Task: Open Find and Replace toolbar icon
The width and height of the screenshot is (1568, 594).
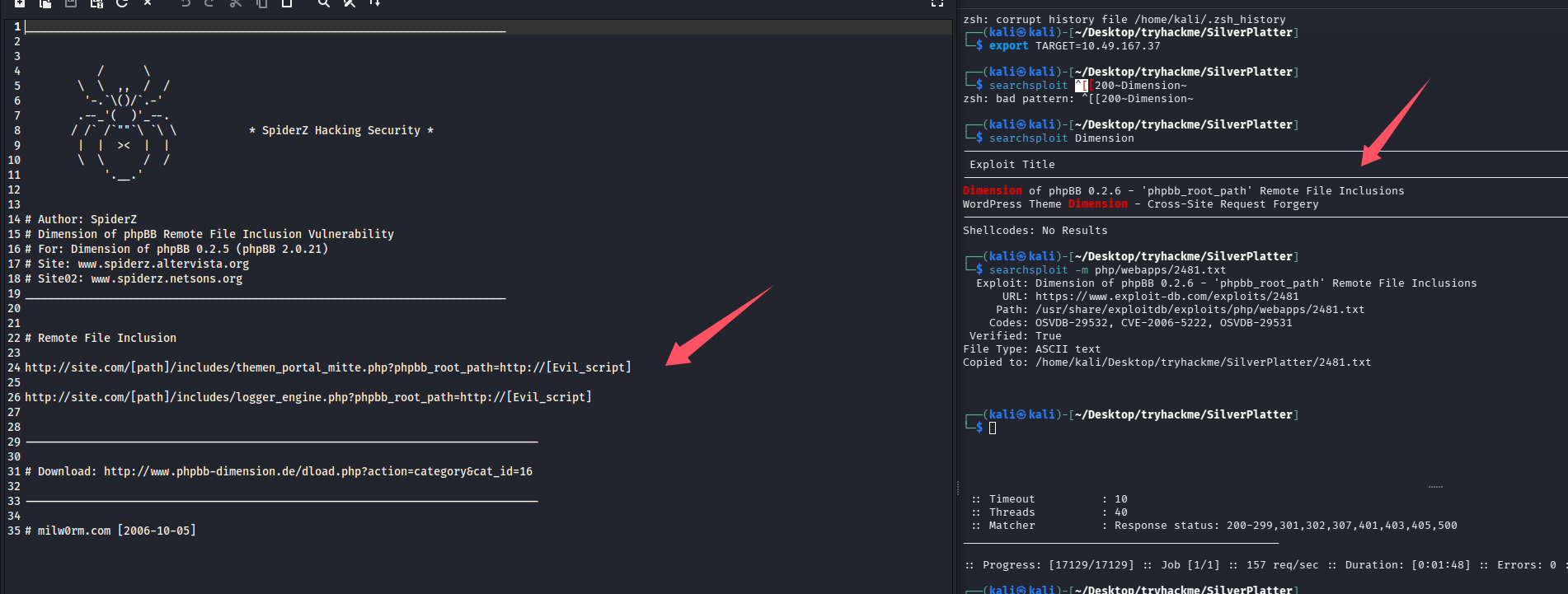Action: coord(350,3)
